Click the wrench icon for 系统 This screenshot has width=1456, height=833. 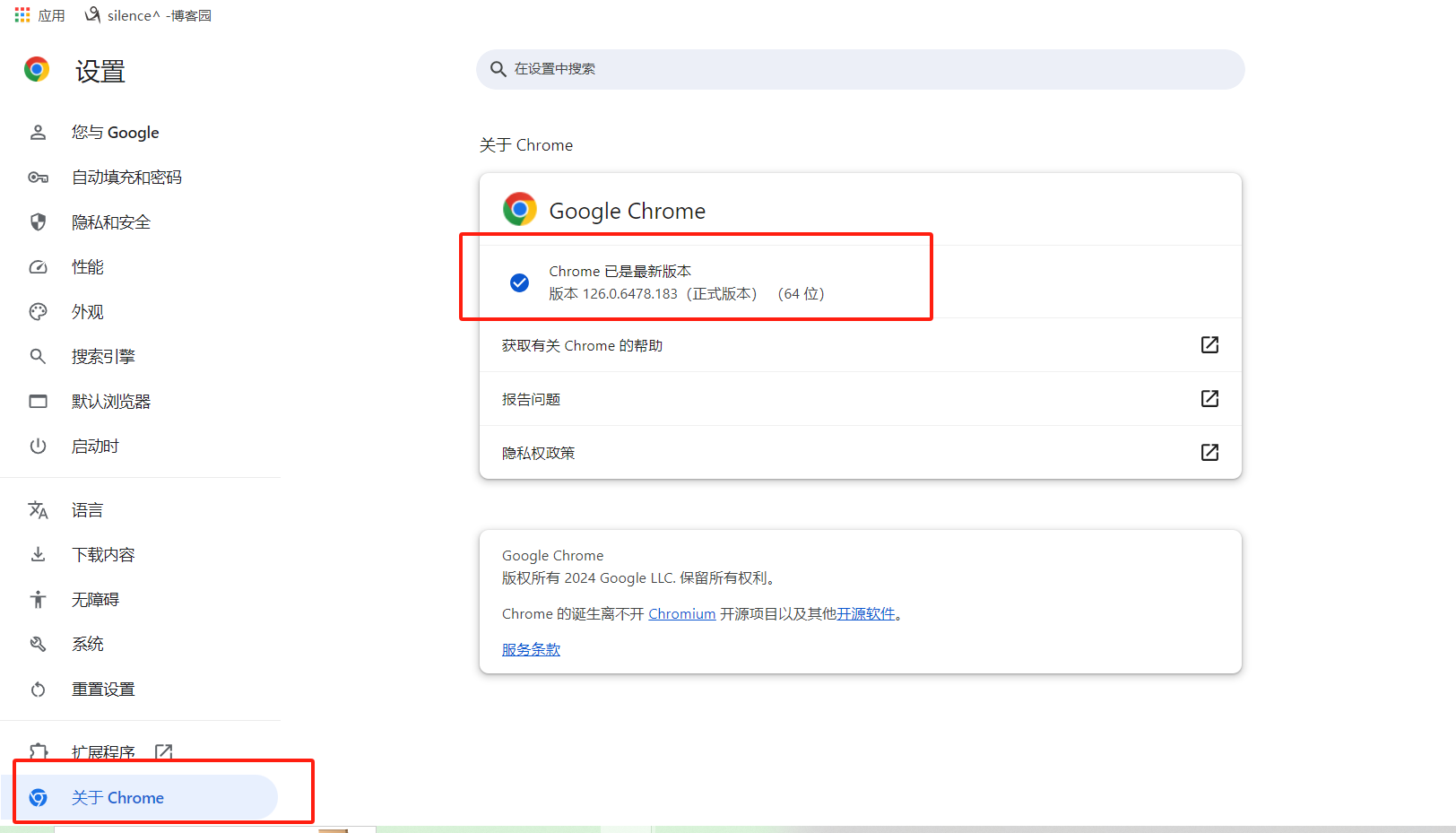(38, 645)
